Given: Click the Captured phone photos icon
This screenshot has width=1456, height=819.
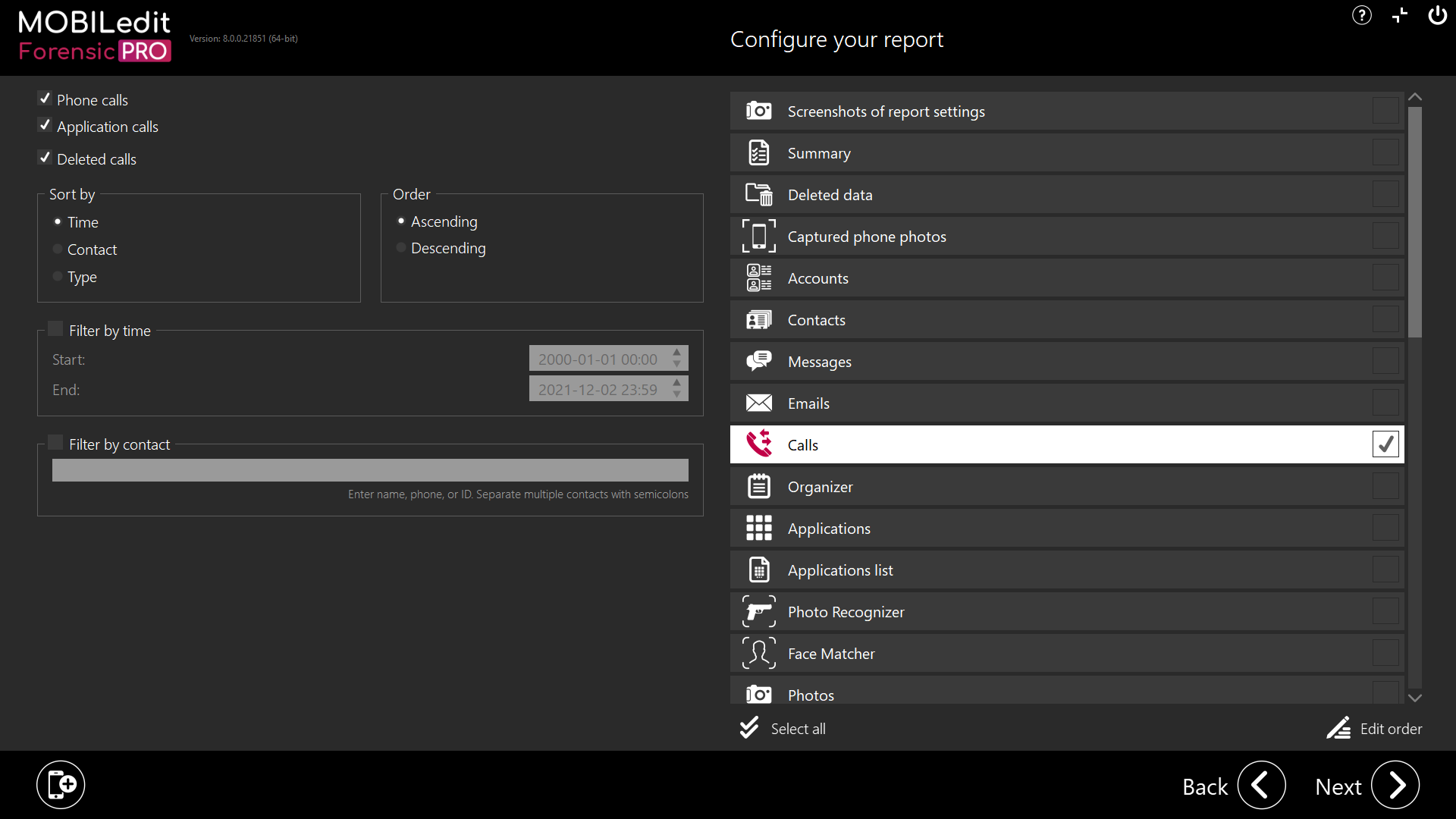Looking at the screenshot, I should pyautogui.click(x=758, y=237).
